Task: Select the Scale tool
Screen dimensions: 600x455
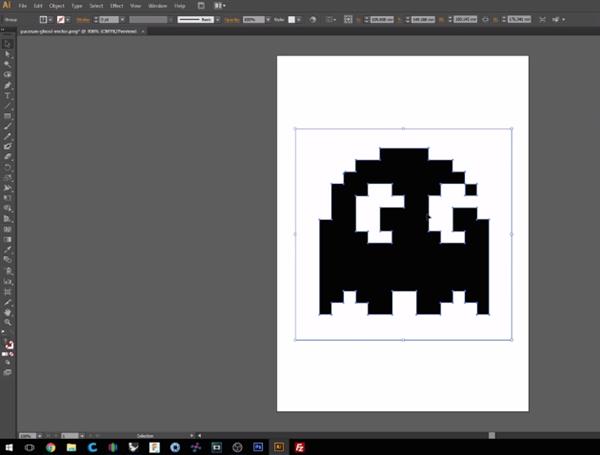Action: tap(7, 178)
